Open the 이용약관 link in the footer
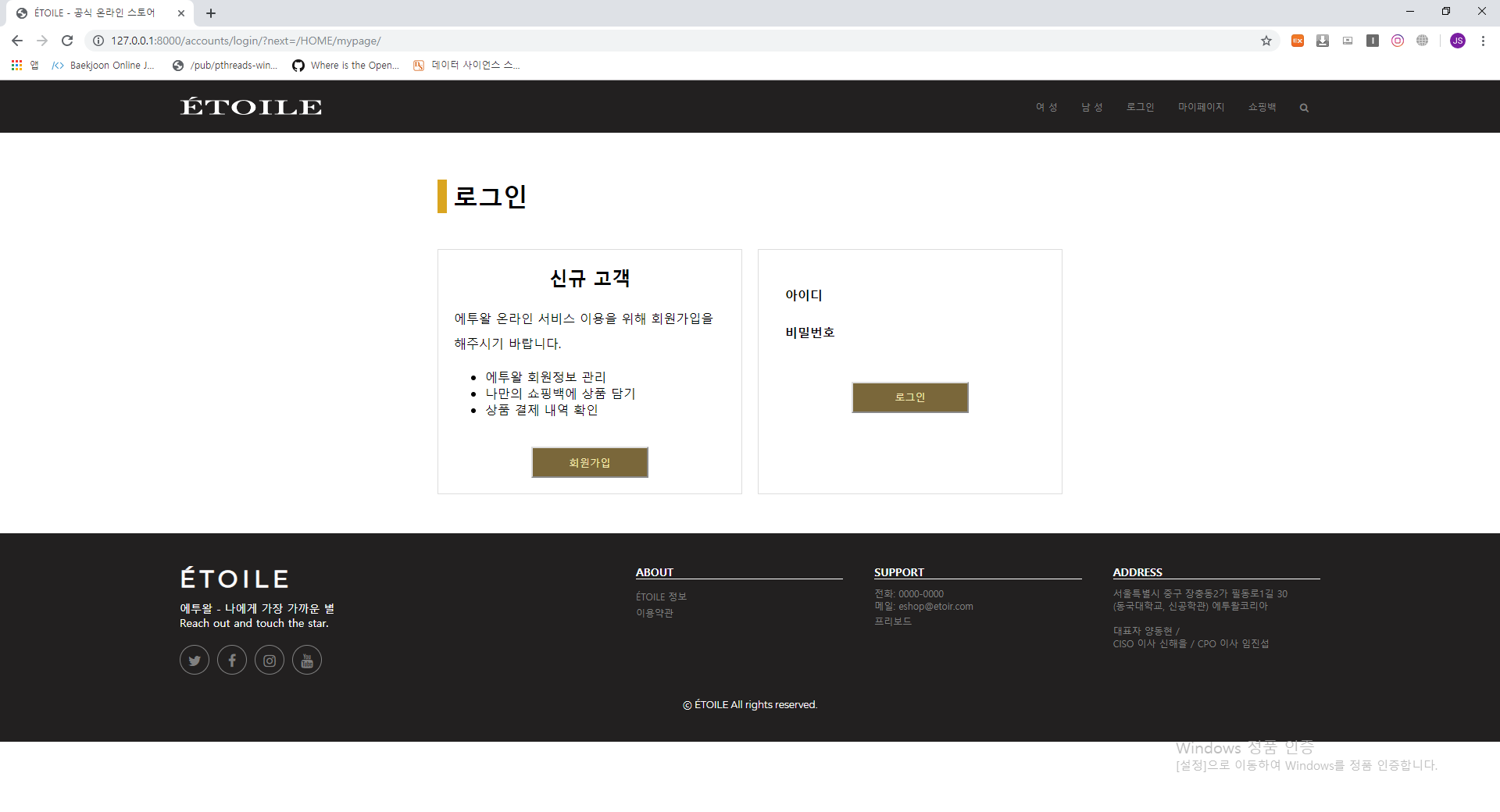Viewport: 1500px width, 812px height. 655,613
